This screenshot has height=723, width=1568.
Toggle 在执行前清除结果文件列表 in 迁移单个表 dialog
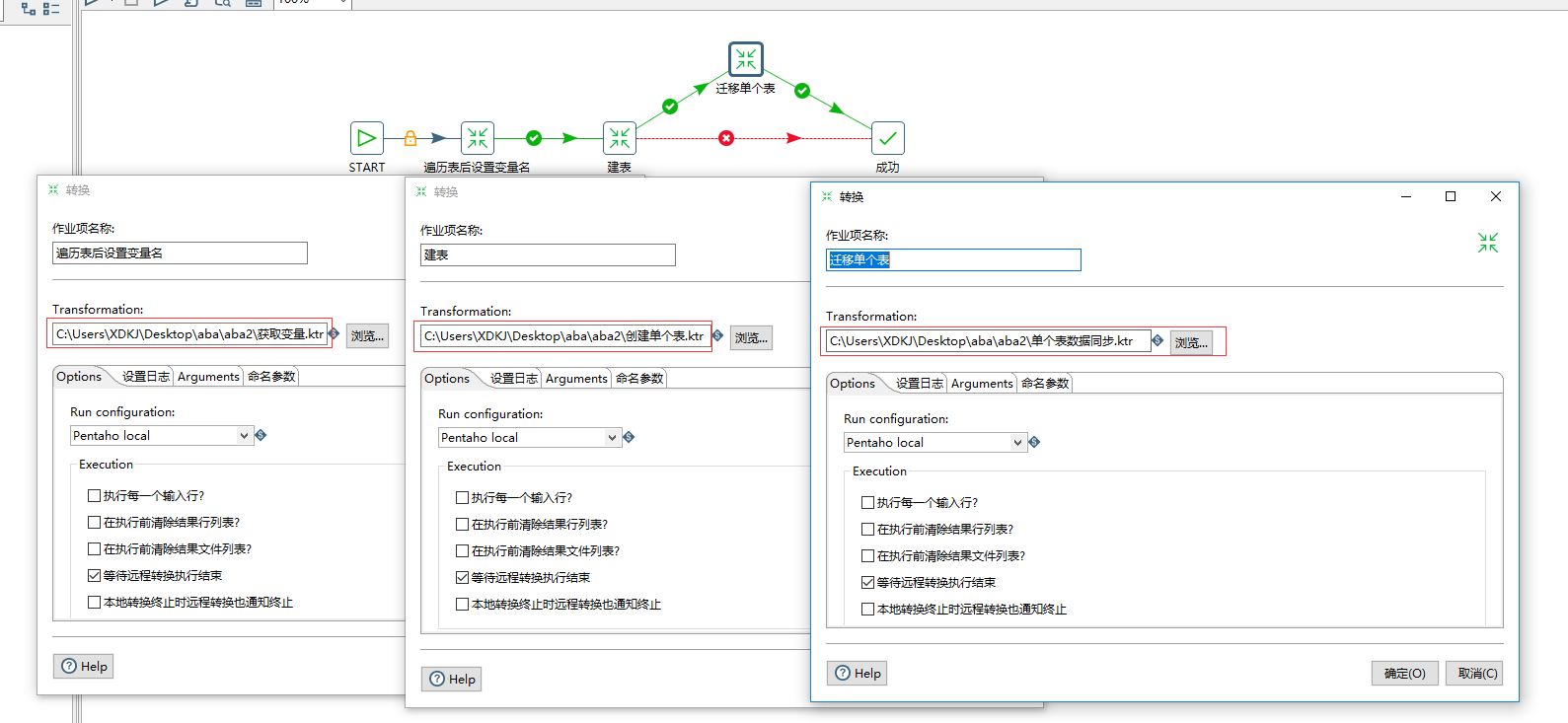point(867,555)
